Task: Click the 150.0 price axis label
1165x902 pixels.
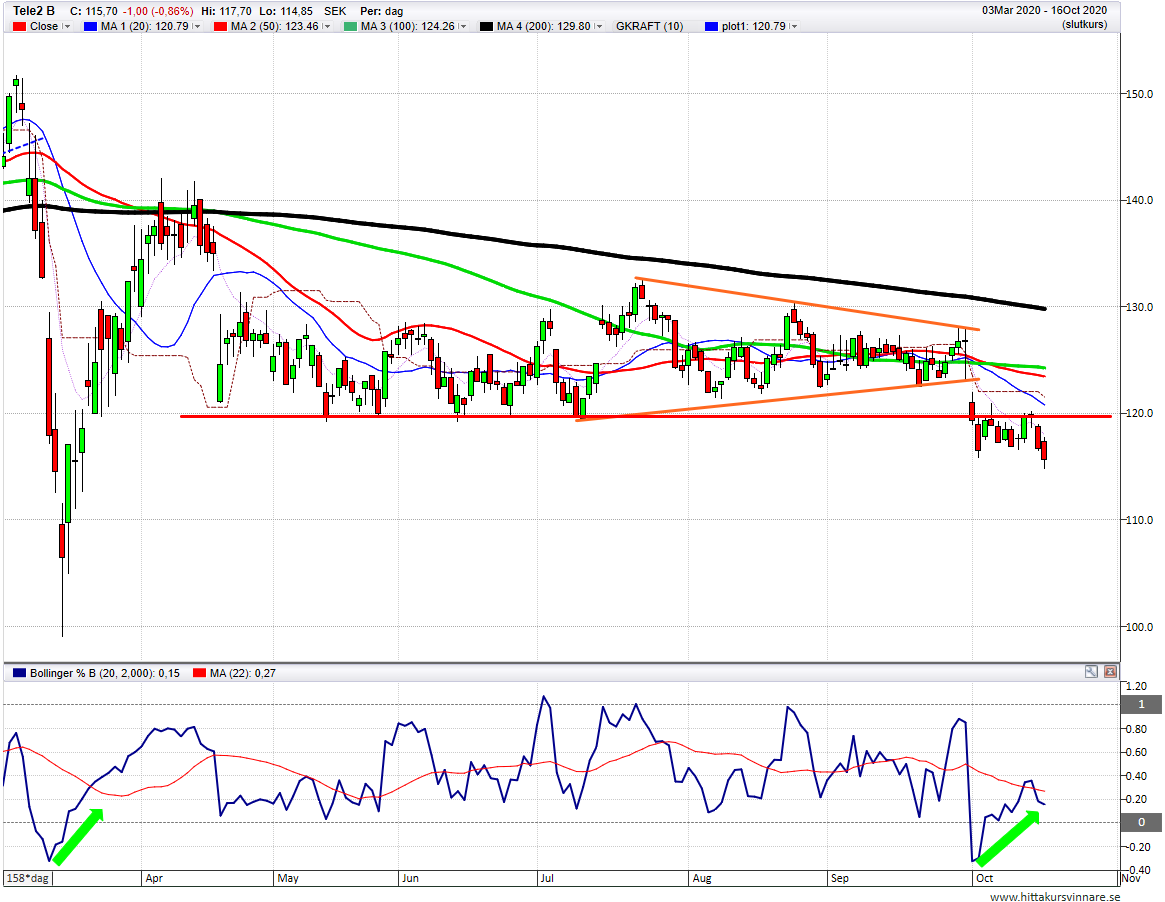Action: [1140, 94]
